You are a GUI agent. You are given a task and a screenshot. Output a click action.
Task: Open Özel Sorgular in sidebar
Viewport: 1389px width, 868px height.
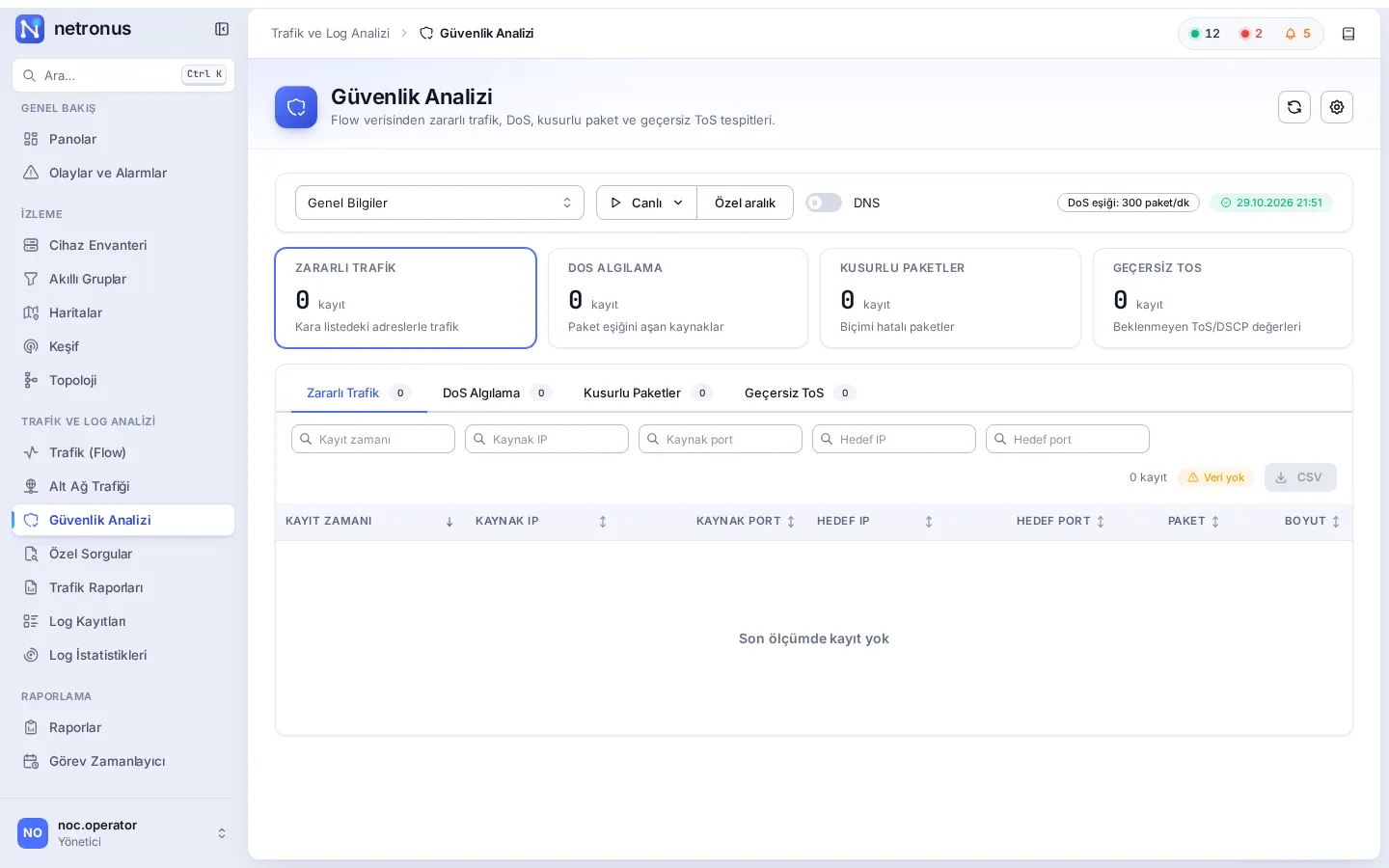pos(123,554)
